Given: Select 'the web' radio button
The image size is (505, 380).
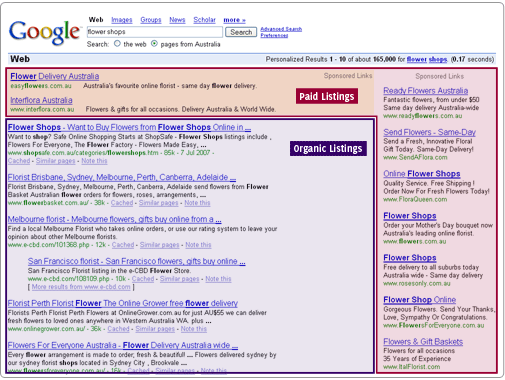Looking at the screenshot, I should point(117,44).
